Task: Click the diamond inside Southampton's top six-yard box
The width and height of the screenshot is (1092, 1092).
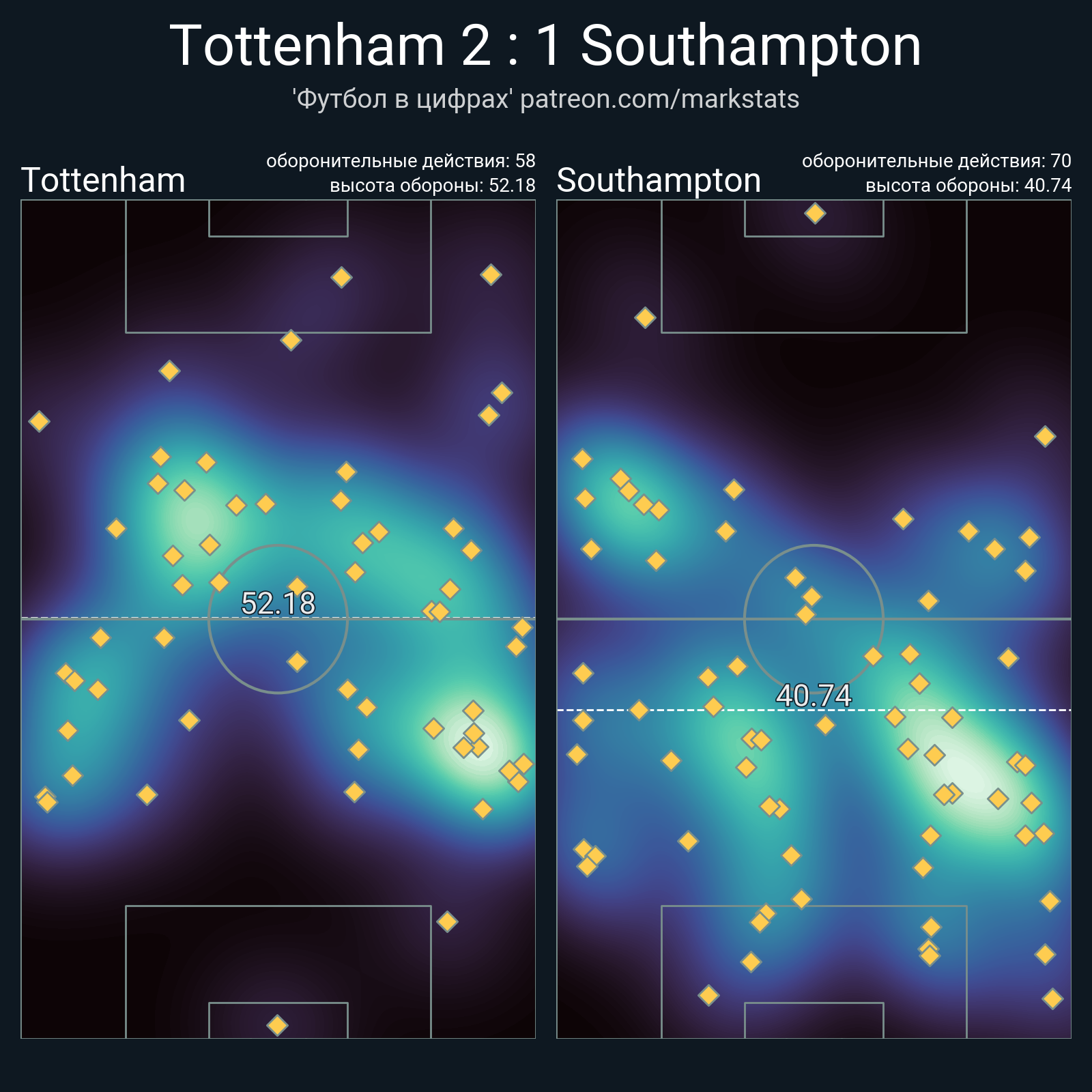Action: tap(815, 214)
